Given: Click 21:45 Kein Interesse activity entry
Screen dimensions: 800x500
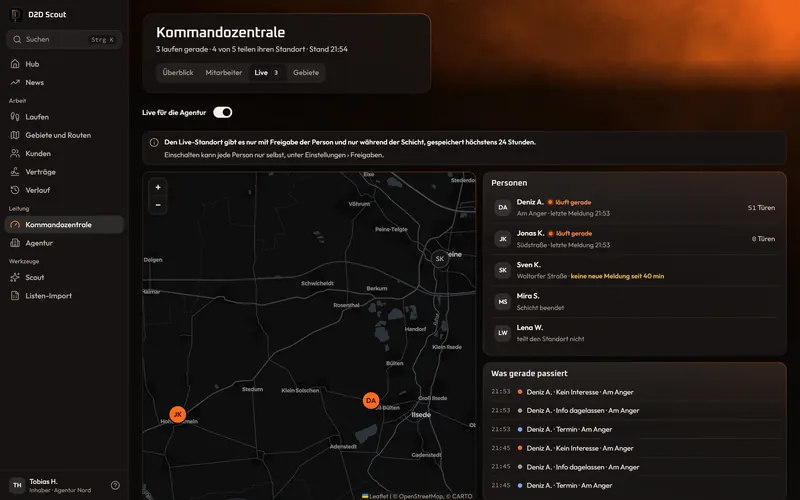Looking at the screenshot, I should pos(634,448).
